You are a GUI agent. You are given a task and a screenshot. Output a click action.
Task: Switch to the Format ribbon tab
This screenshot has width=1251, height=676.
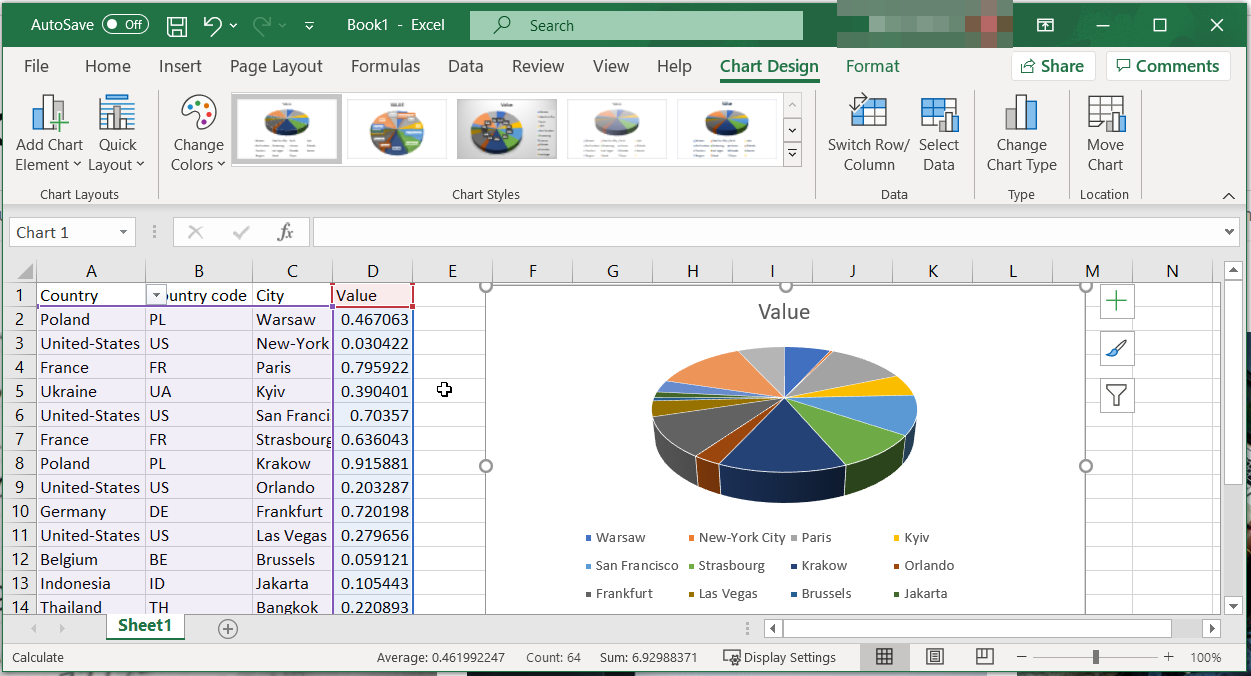tap(872, 66)
